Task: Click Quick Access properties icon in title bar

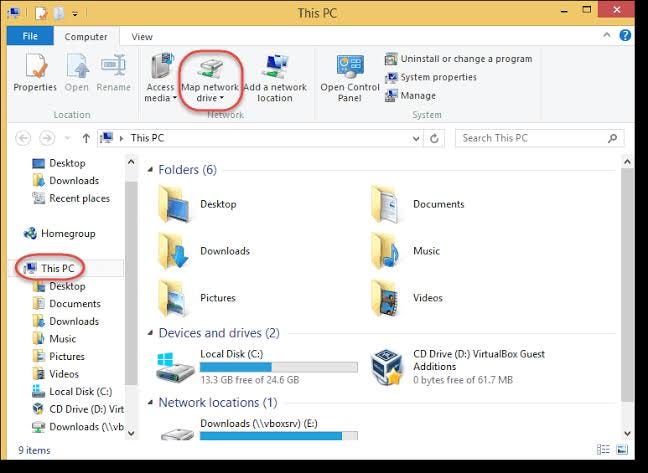Action: tap(41, 13)
